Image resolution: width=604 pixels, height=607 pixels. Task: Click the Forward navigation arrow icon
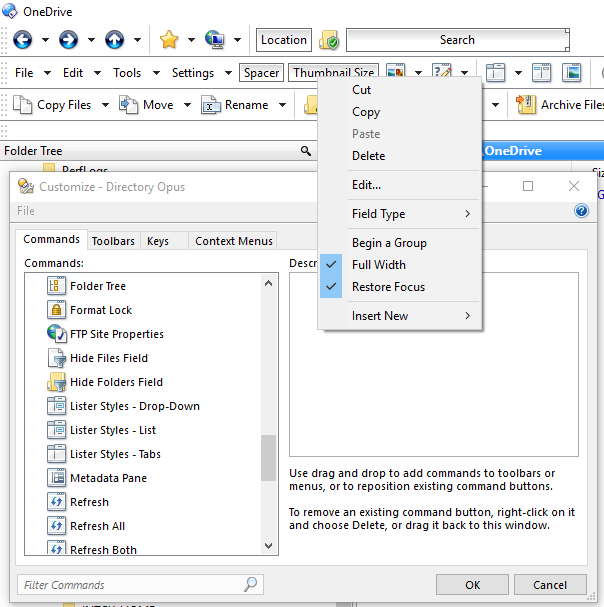69,40
